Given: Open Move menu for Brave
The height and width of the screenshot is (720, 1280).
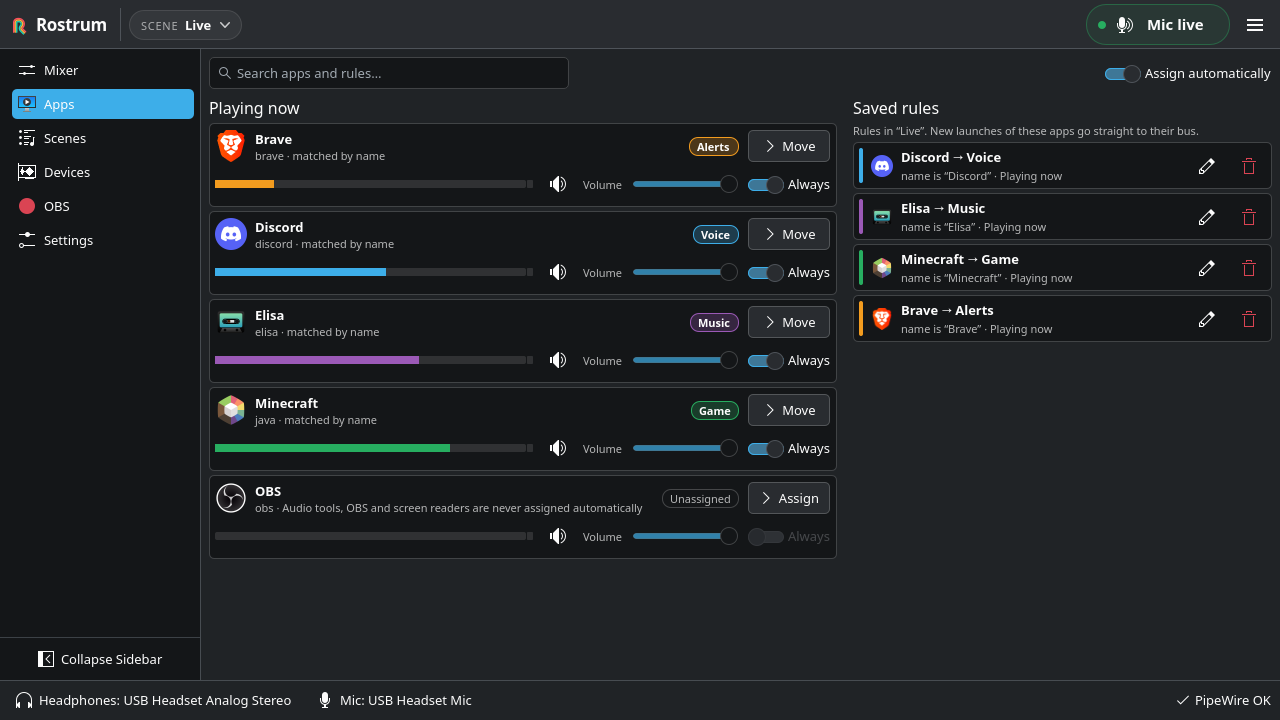Looking at the screenshot, I should tap(789, 146).
